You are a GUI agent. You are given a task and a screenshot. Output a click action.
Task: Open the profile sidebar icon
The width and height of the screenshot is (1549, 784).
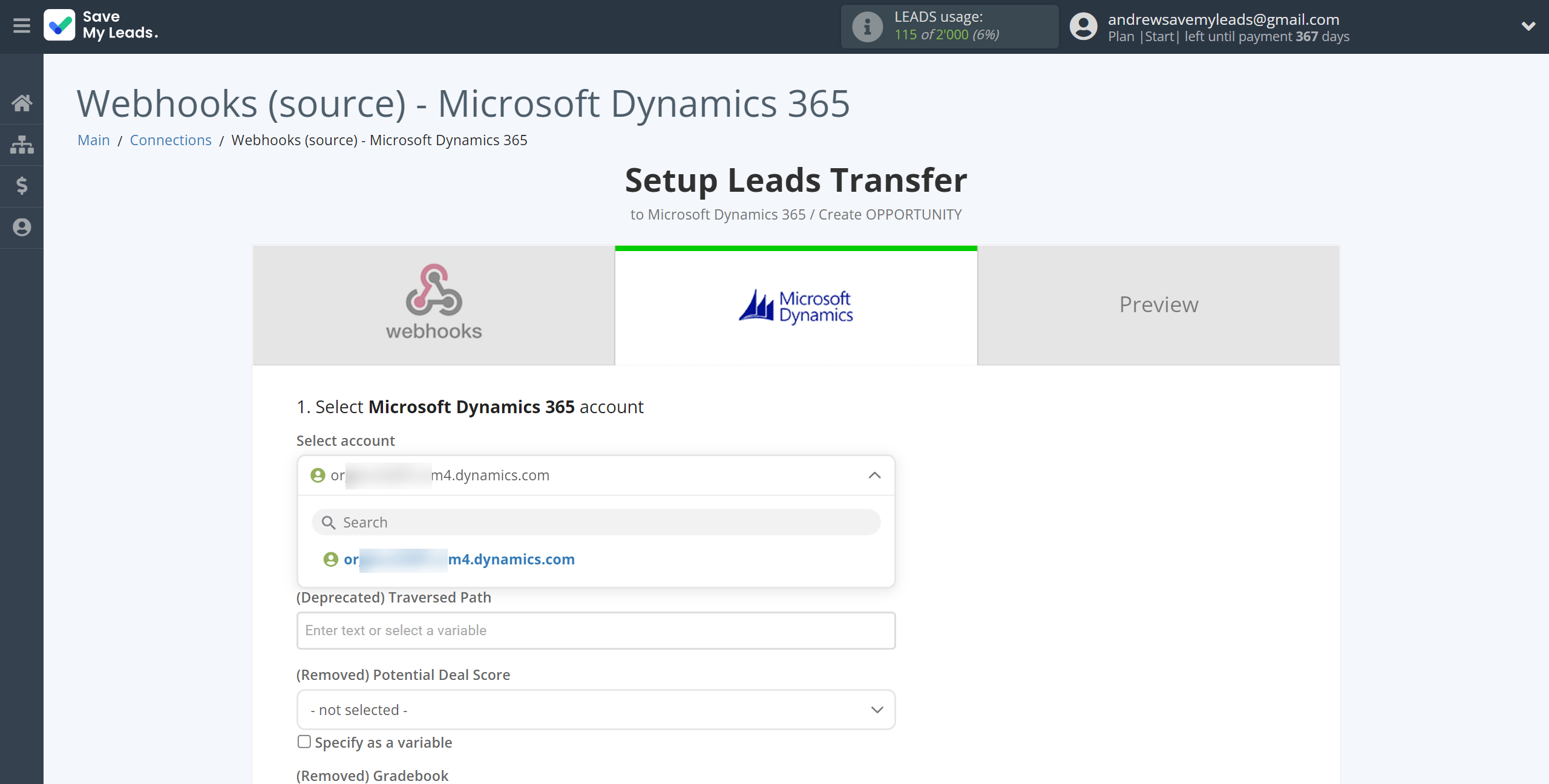(x=22, y=227)
